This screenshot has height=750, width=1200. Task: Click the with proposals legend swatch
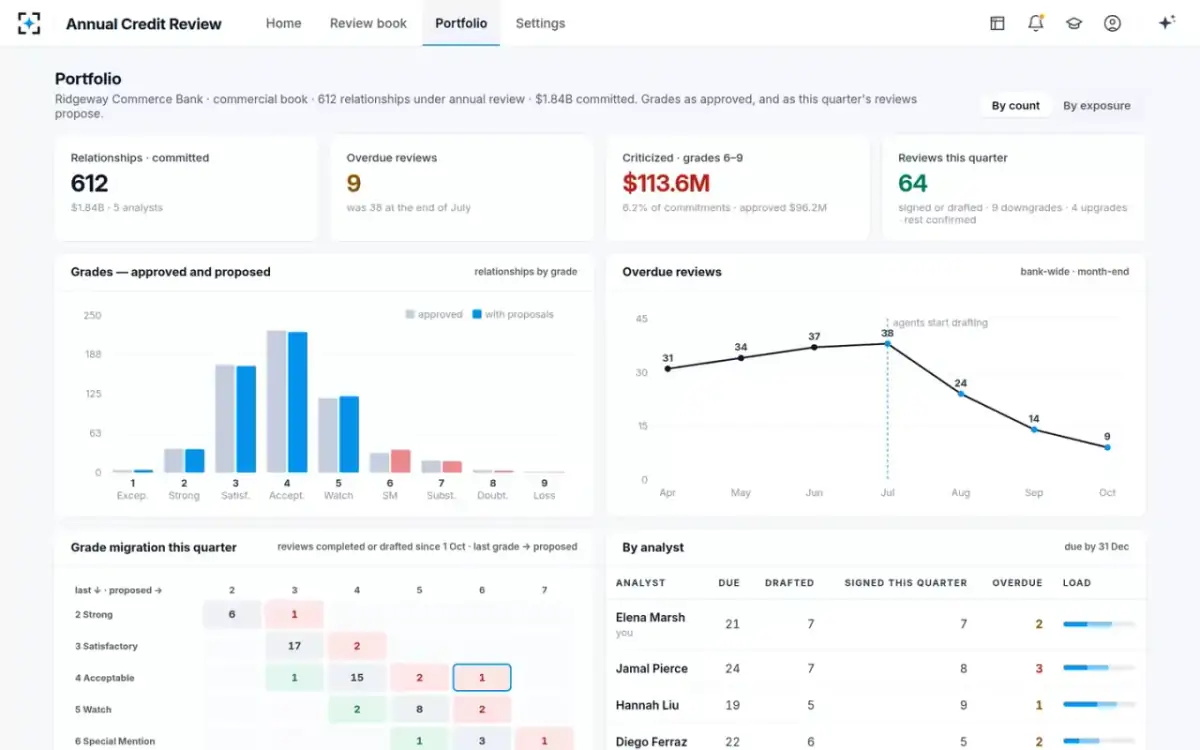coord(477,314)
